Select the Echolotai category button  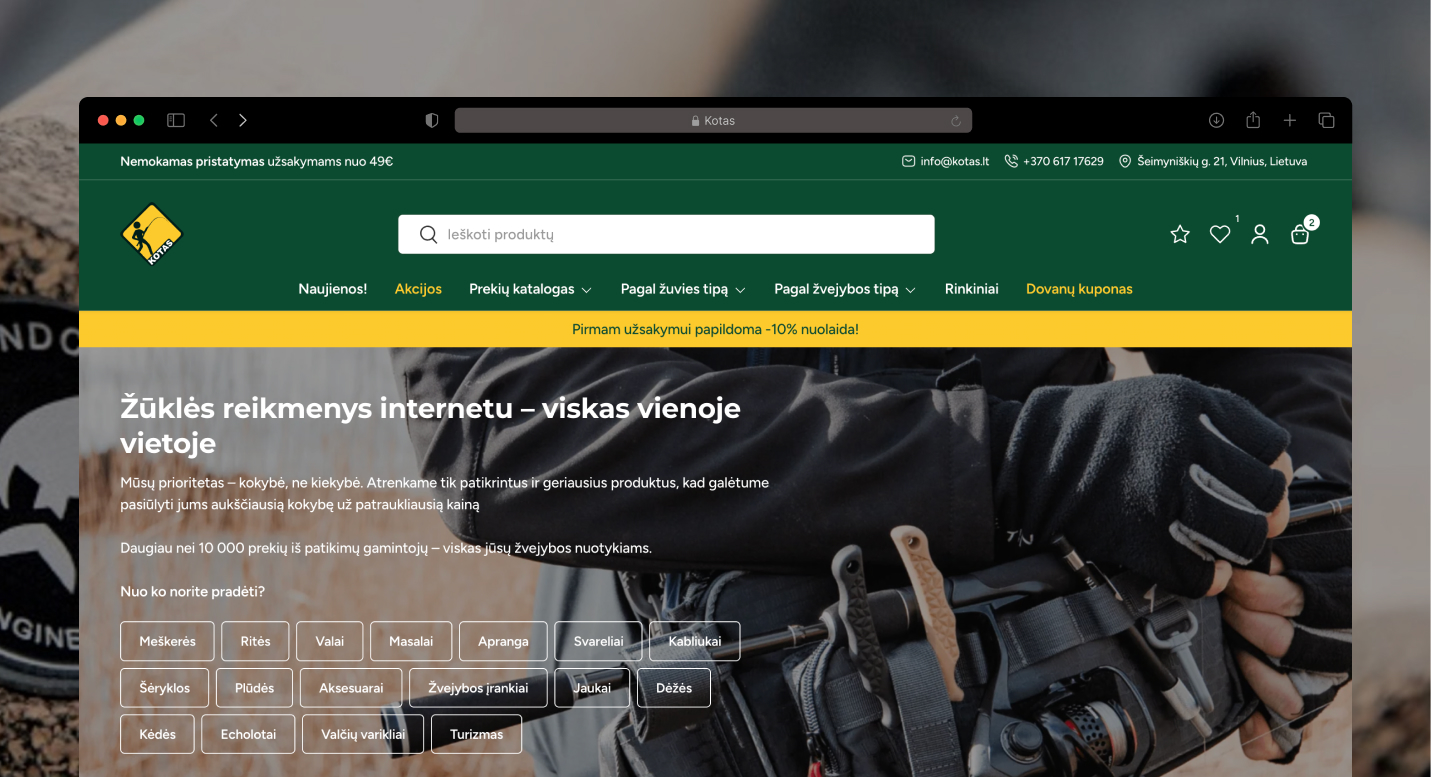(248, 734)
